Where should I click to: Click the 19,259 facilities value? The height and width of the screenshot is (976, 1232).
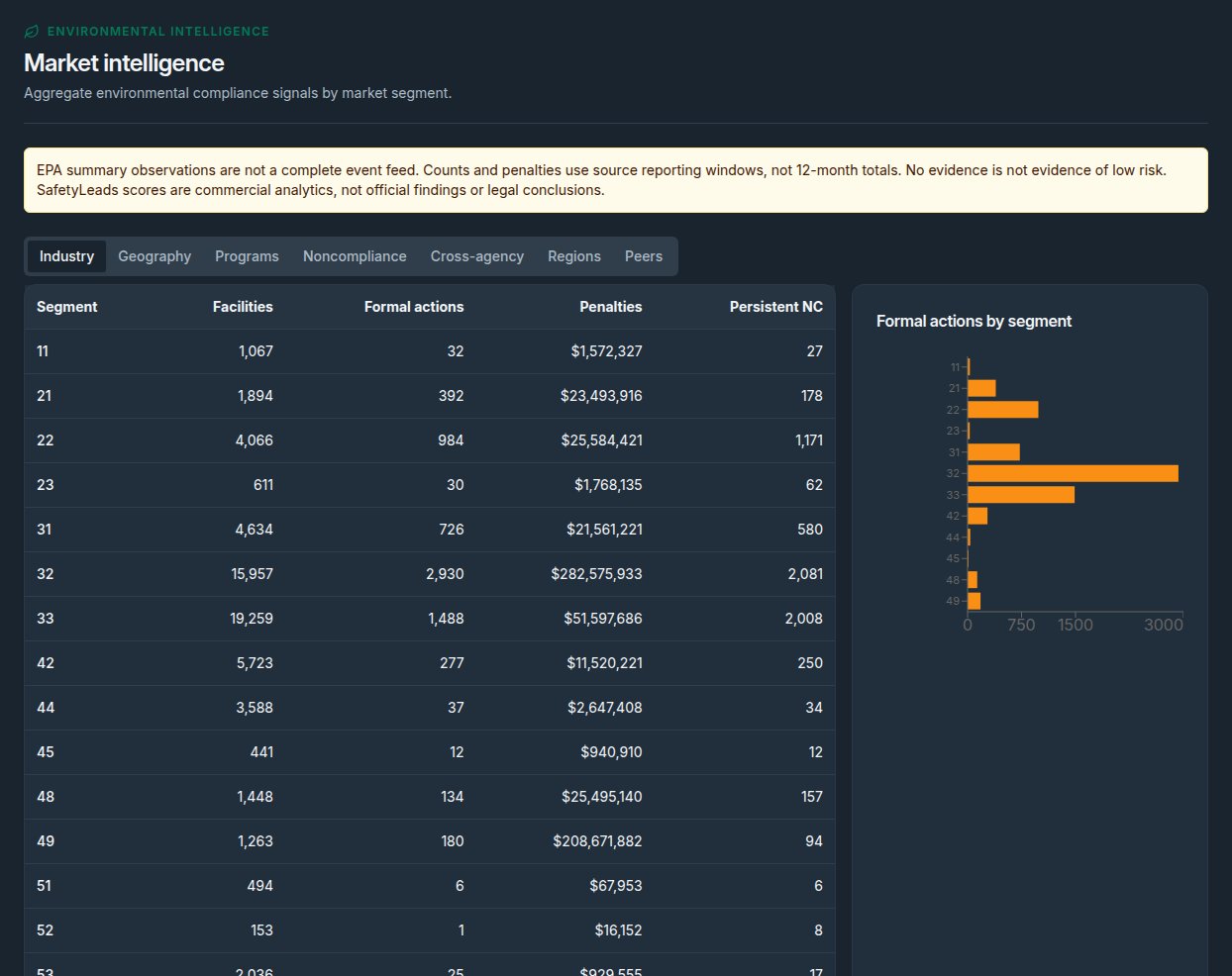(252, 619)
